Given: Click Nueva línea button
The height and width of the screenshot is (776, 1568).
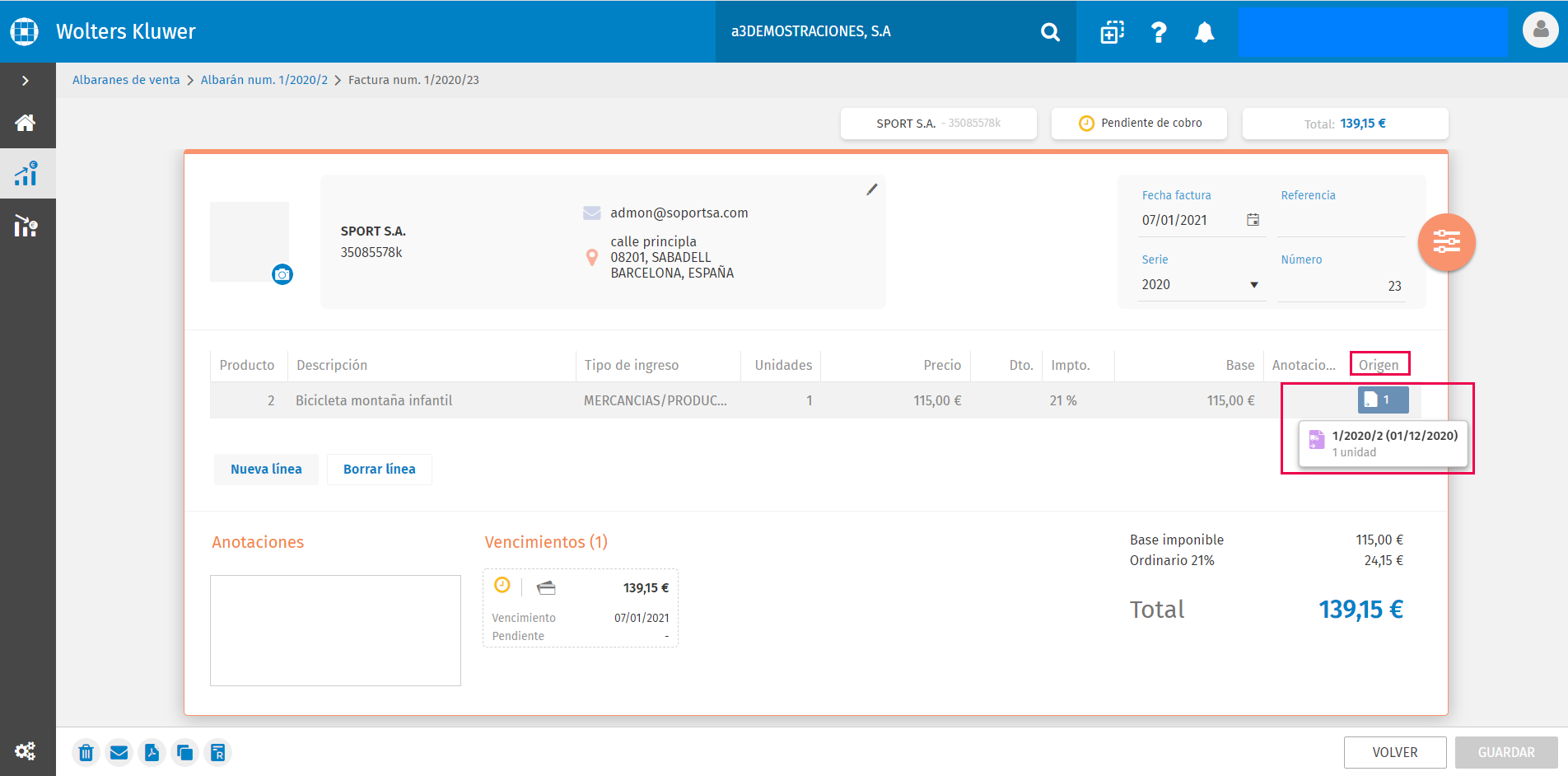Looking at the screenshot, I should 266,470.
